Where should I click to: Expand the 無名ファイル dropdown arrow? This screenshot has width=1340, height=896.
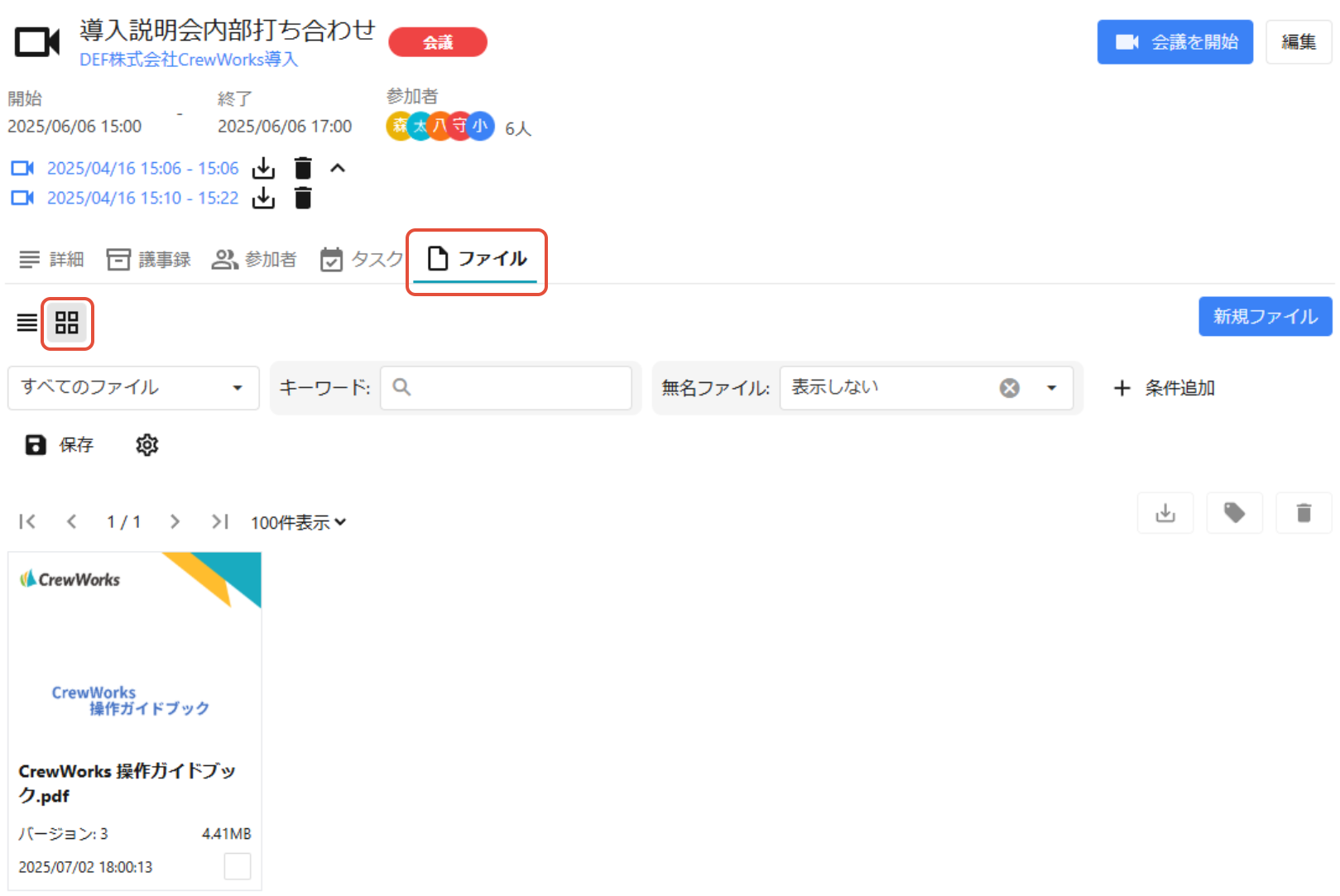[x=1051, y=388]
